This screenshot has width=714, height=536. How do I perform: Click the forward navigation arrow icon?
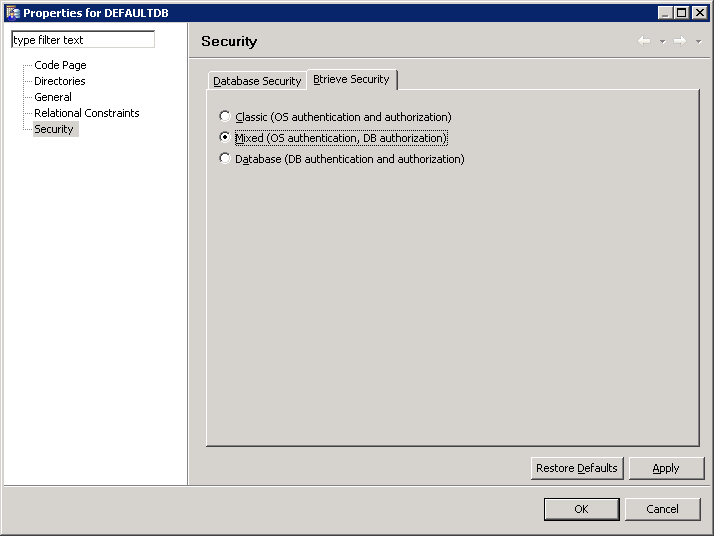click(680, 41)
